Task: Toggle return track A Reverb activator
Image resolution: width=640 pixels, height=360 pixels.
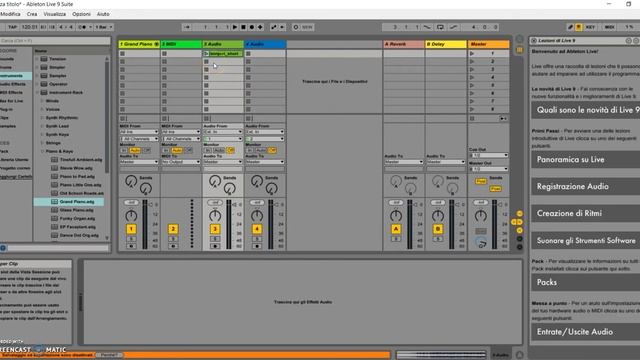Action: coord(396,229)
